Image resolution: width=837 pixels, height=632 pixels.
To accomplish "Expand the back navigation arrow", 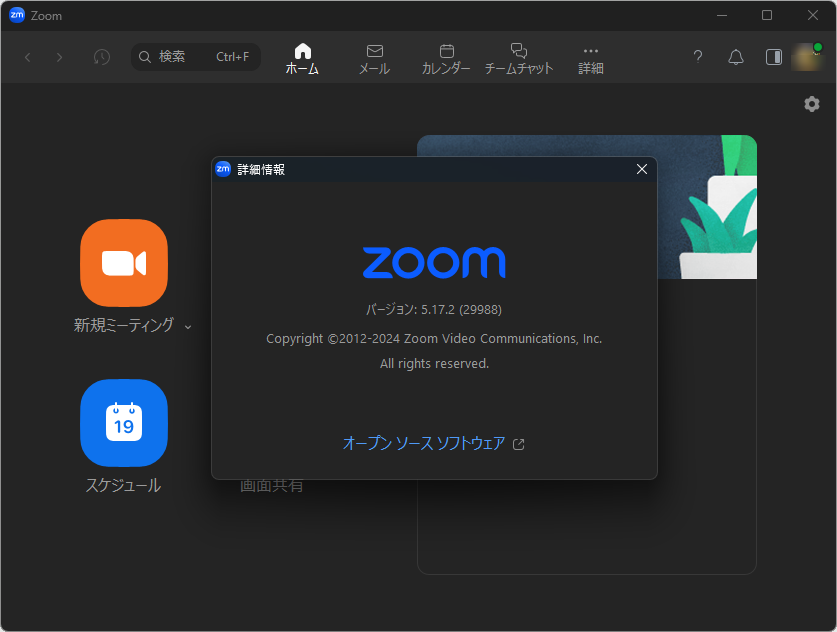I will click(x=27, y=57).
